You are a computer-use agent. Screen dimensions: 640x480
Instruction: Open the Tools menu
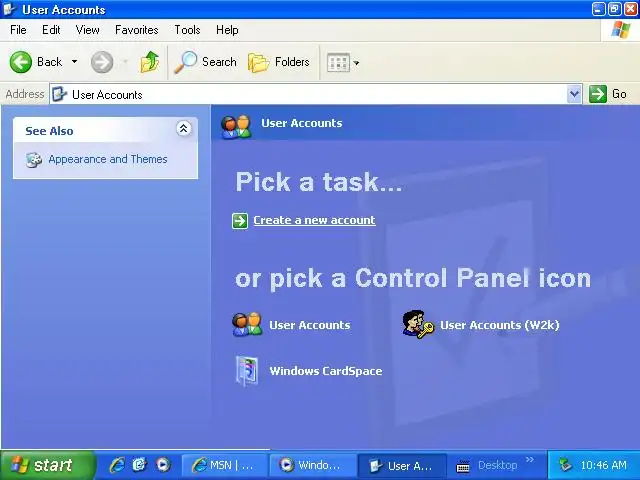[x=187, y=30]
